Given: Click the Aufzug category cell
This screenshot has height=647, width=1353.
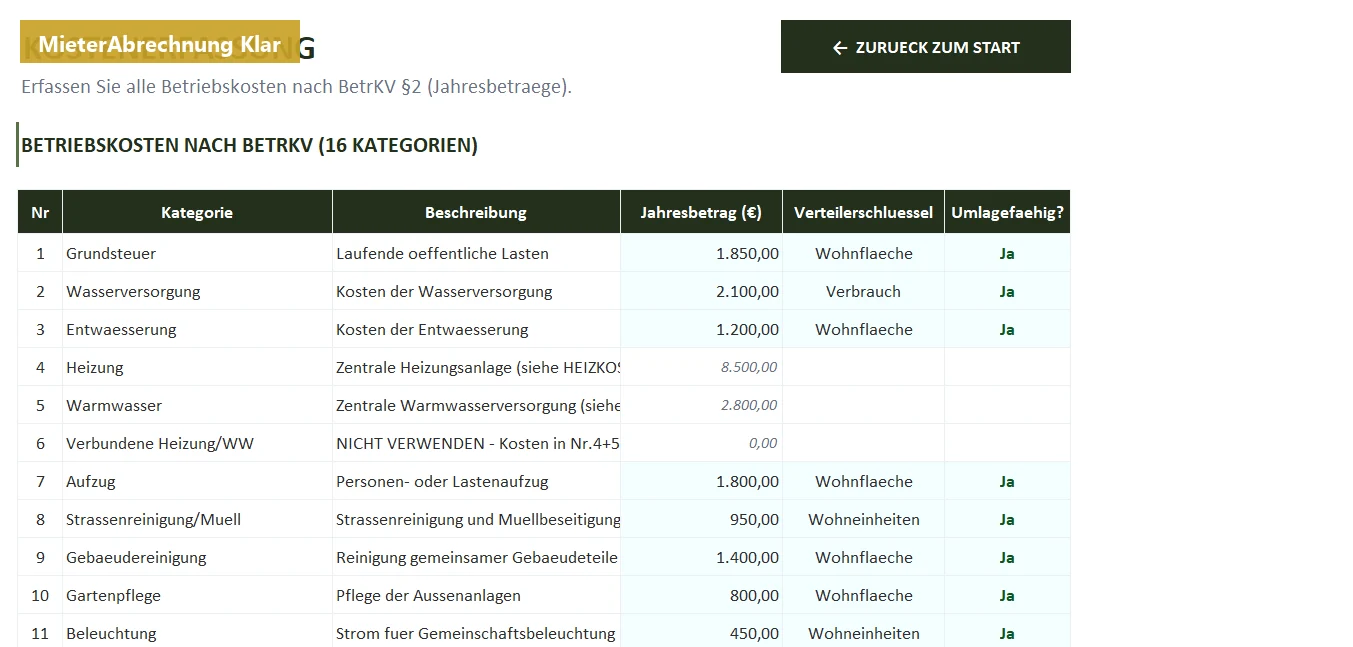Looking at the screenshot, I should [197, 481].
